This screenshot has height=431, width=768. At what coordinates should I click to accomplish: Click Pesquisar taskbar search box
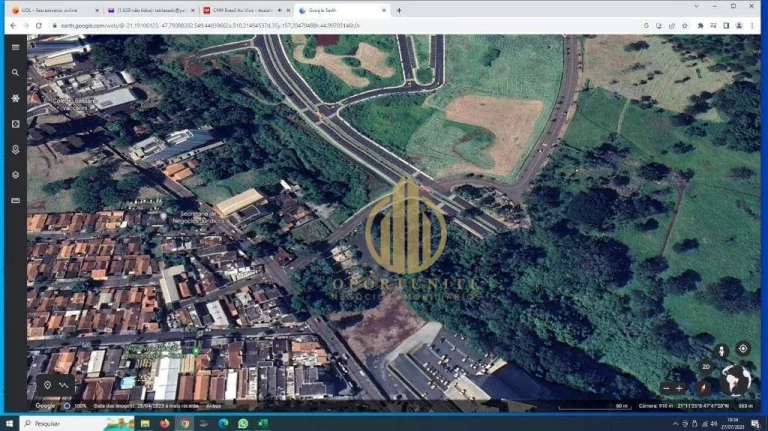click(77, 423)
